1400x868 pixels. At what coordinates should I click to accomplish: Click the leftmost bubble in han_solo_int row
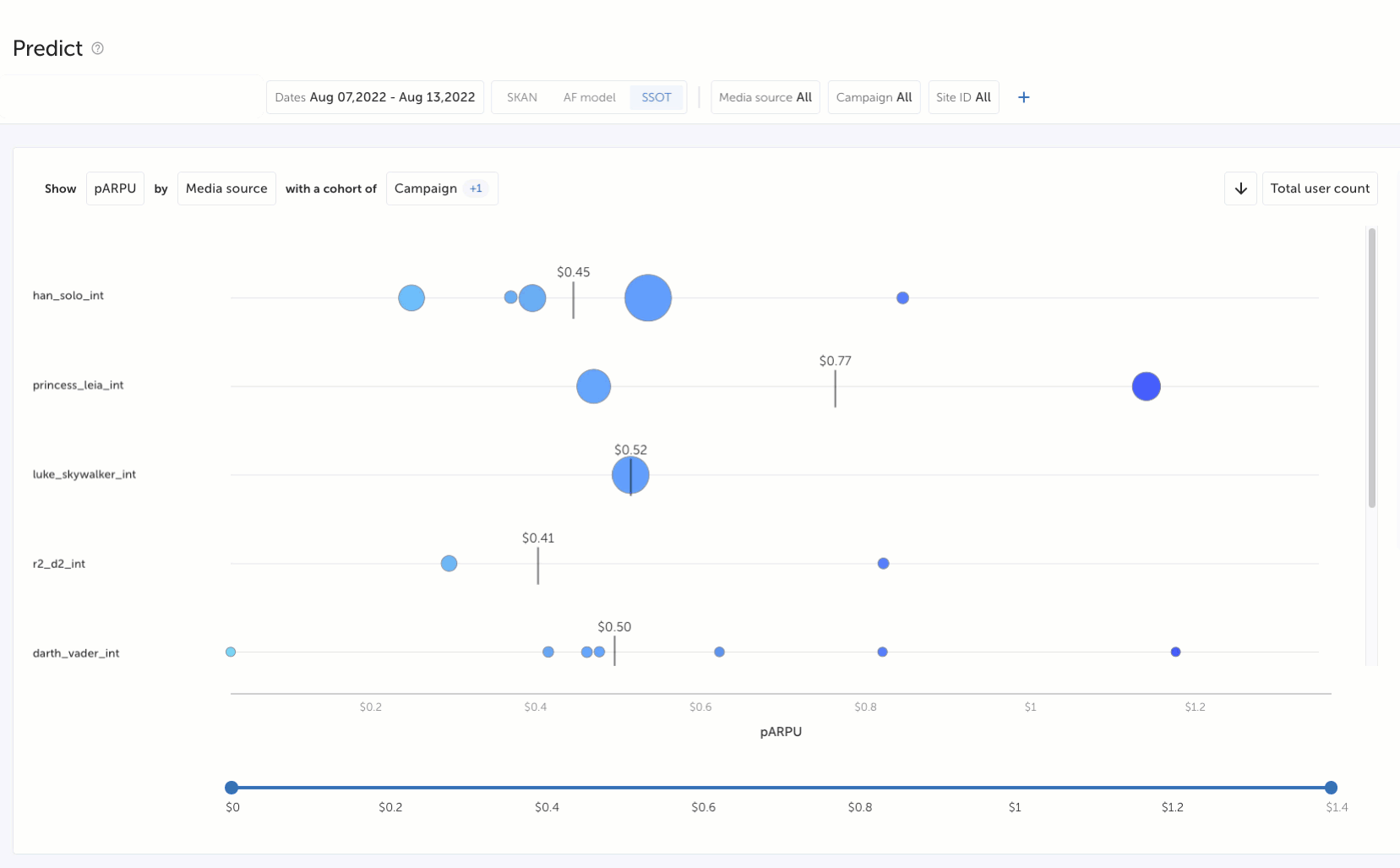411,298
